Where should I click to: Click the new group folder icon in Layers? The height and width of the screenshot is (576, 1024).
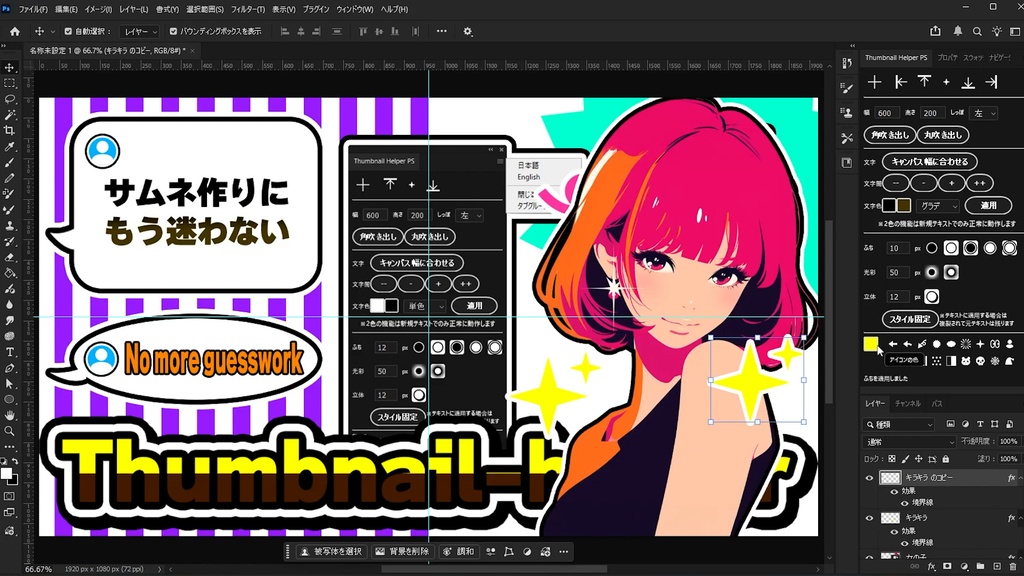click(x=980, y=566)
